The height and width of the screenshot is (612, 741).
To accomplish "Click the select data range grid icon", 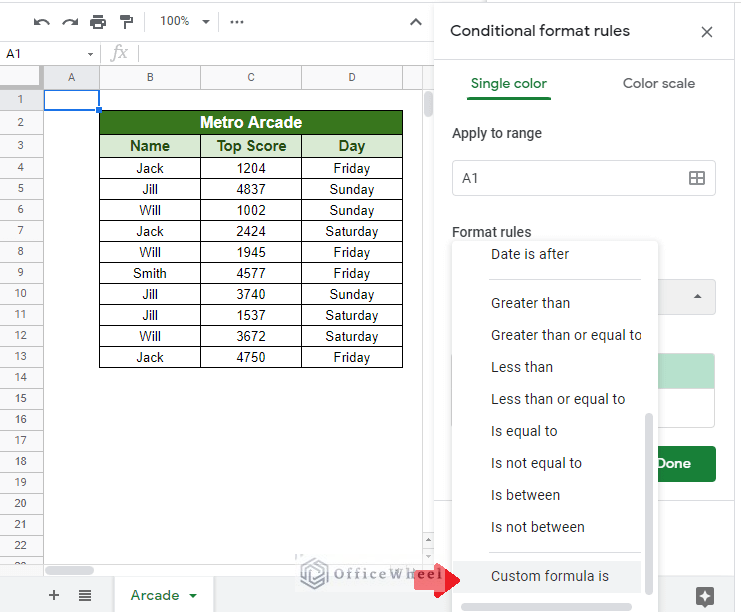I will click(x=697, y=178).
